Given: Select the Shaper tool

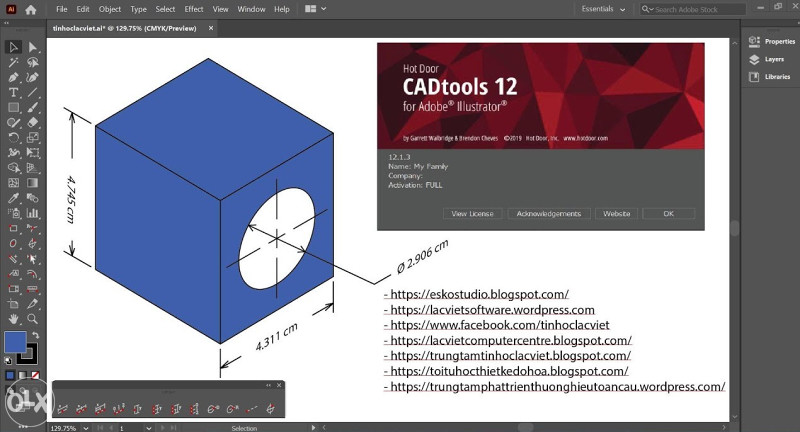Looking at the screenshot, I should tap(13, 122).
